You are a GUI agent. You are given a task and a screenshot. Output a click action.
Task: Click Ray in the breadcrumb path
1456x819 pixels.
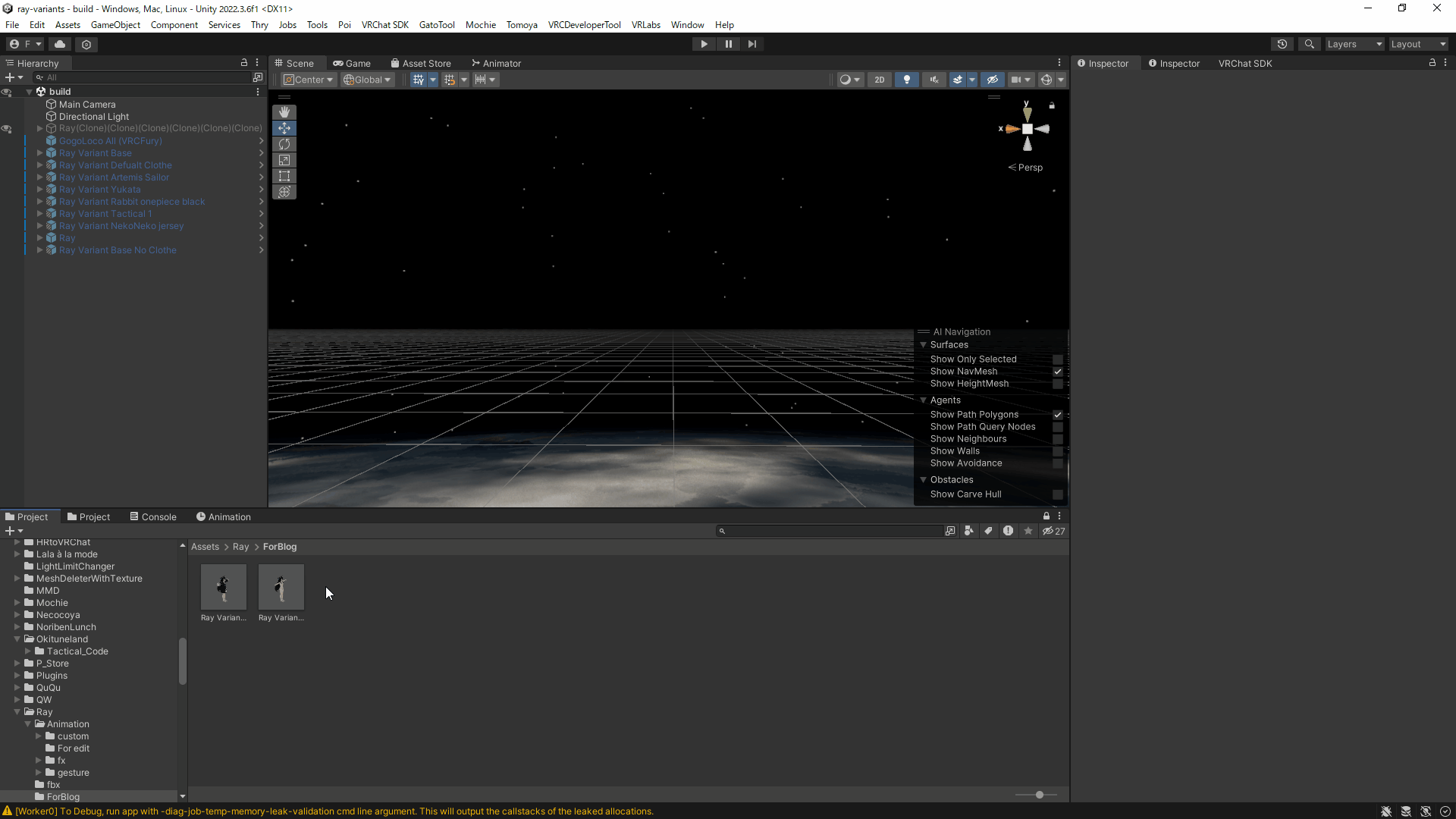(240, 547)
